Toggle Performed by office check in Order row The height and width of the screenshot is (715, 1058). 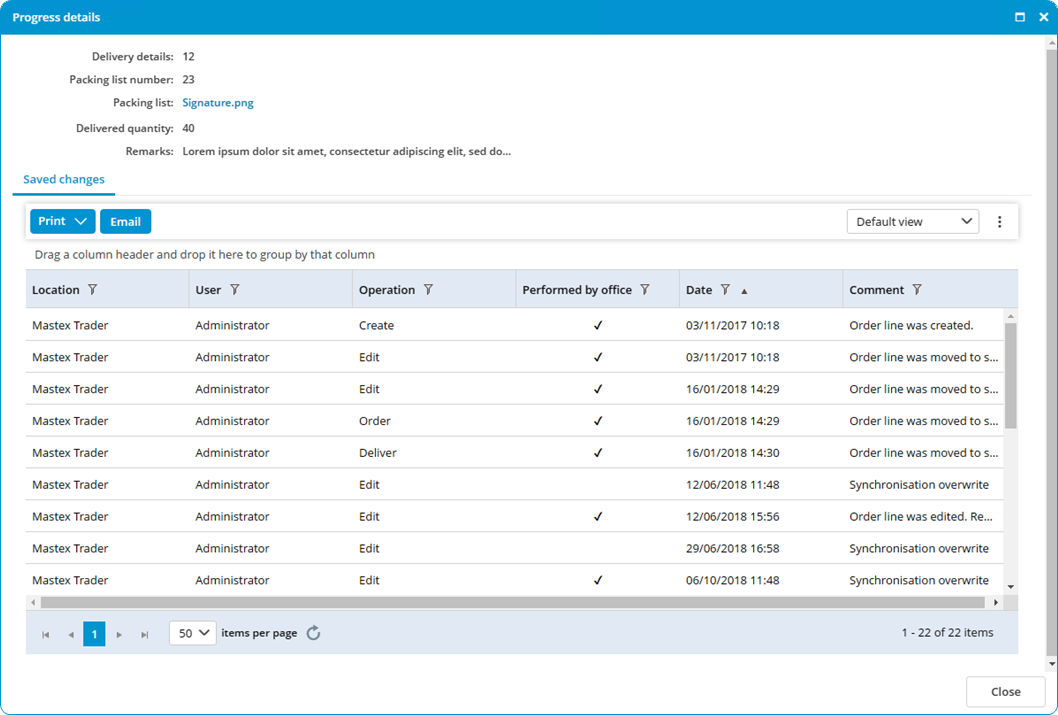pyautogui.click(x=598, y=421)
